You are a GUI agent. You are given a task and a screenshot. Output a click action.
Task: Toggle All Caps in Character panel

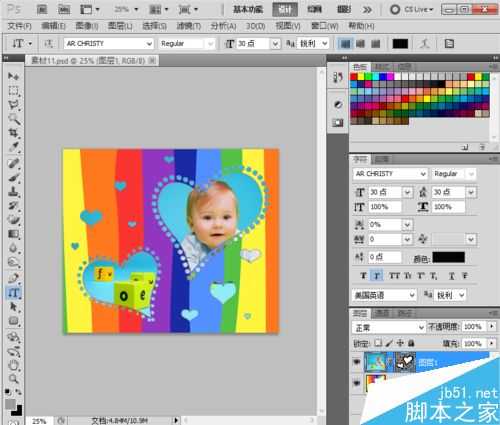pos(394,276)
